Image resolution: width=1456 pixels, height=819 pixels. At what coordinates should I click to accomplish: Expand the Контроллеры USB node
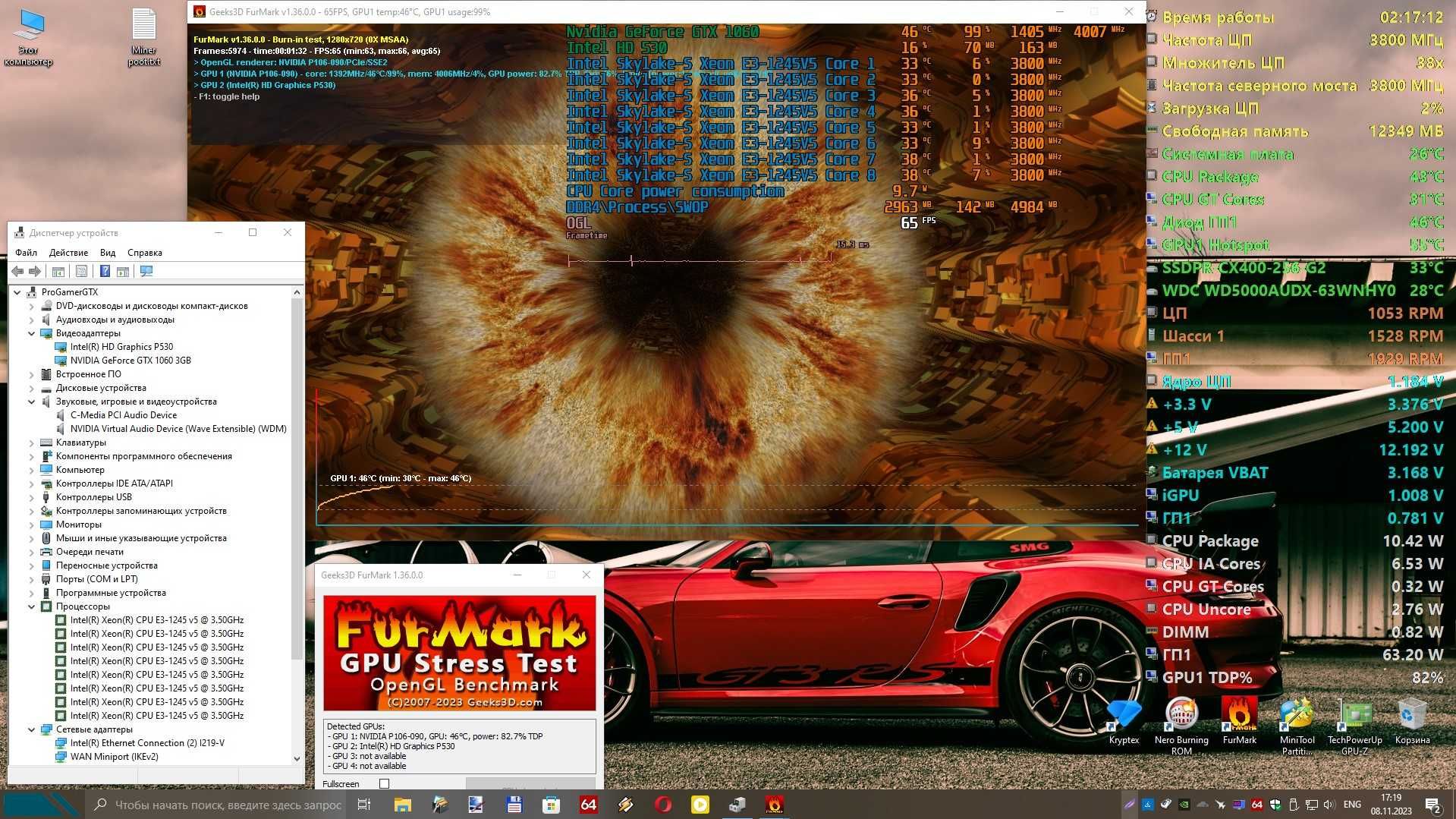[32, 497]
